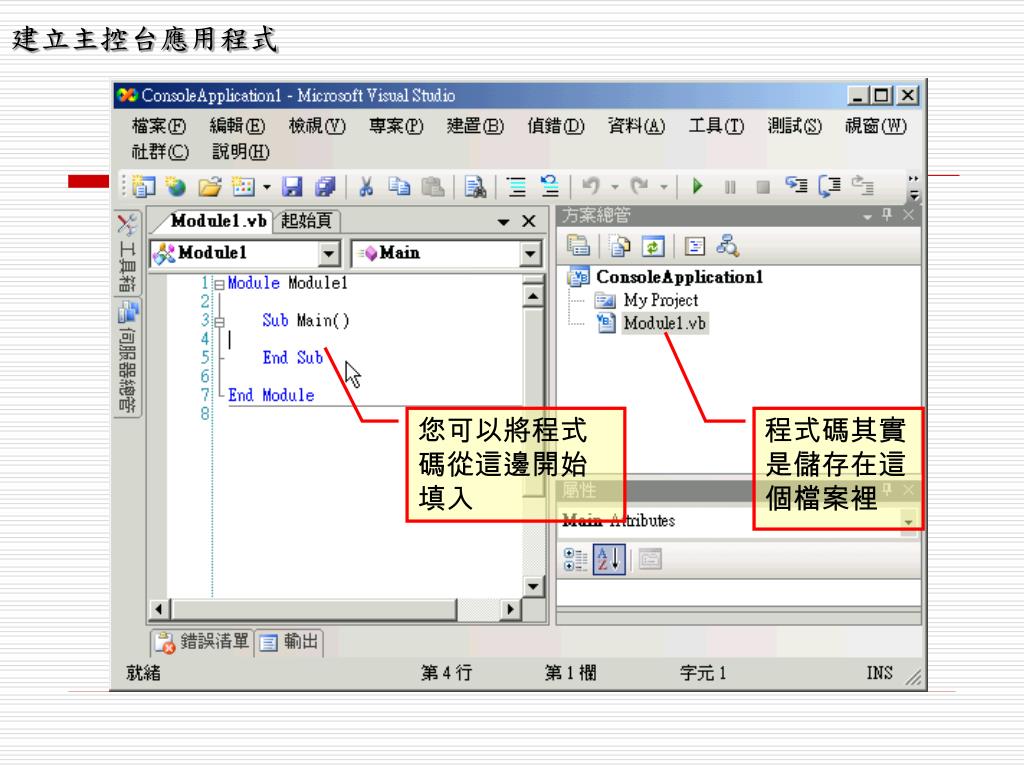Click the Uncomment lines icon

tap(550, 187)
